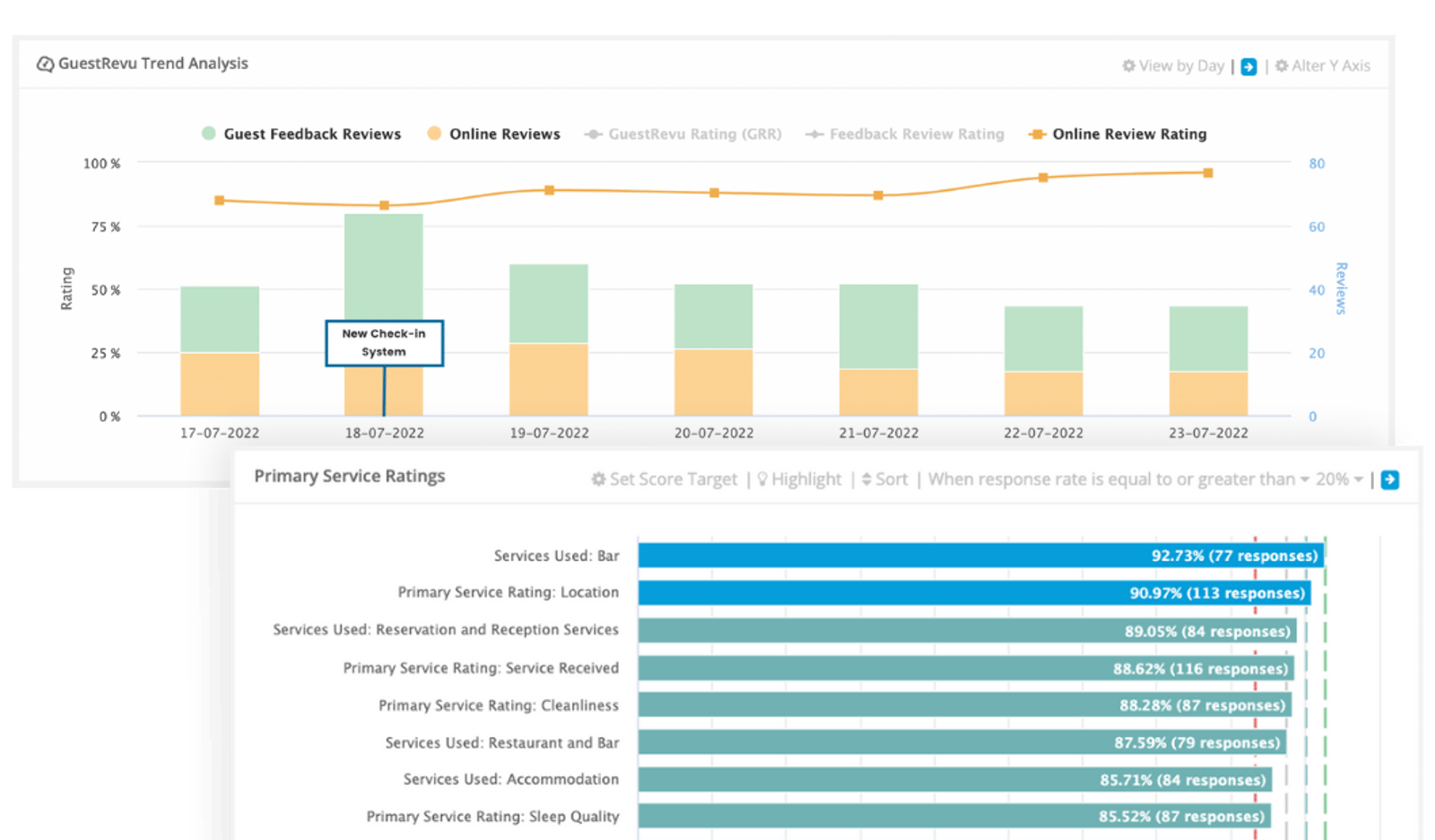Click 'Services Used: Restaurant and Bar' label
The width and height of the screenshot is (1435, 840).
point(502,742)
